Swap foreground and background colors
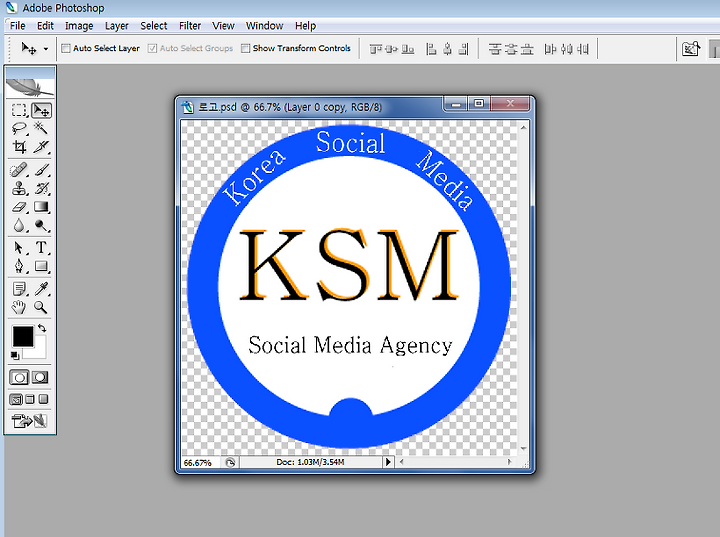The image size is (720, 537). point(42,328)
